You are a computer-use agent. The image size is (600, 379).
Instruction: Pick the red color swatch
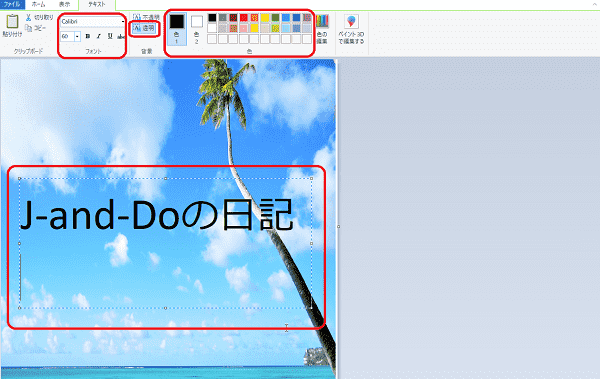tap(244, 18)
